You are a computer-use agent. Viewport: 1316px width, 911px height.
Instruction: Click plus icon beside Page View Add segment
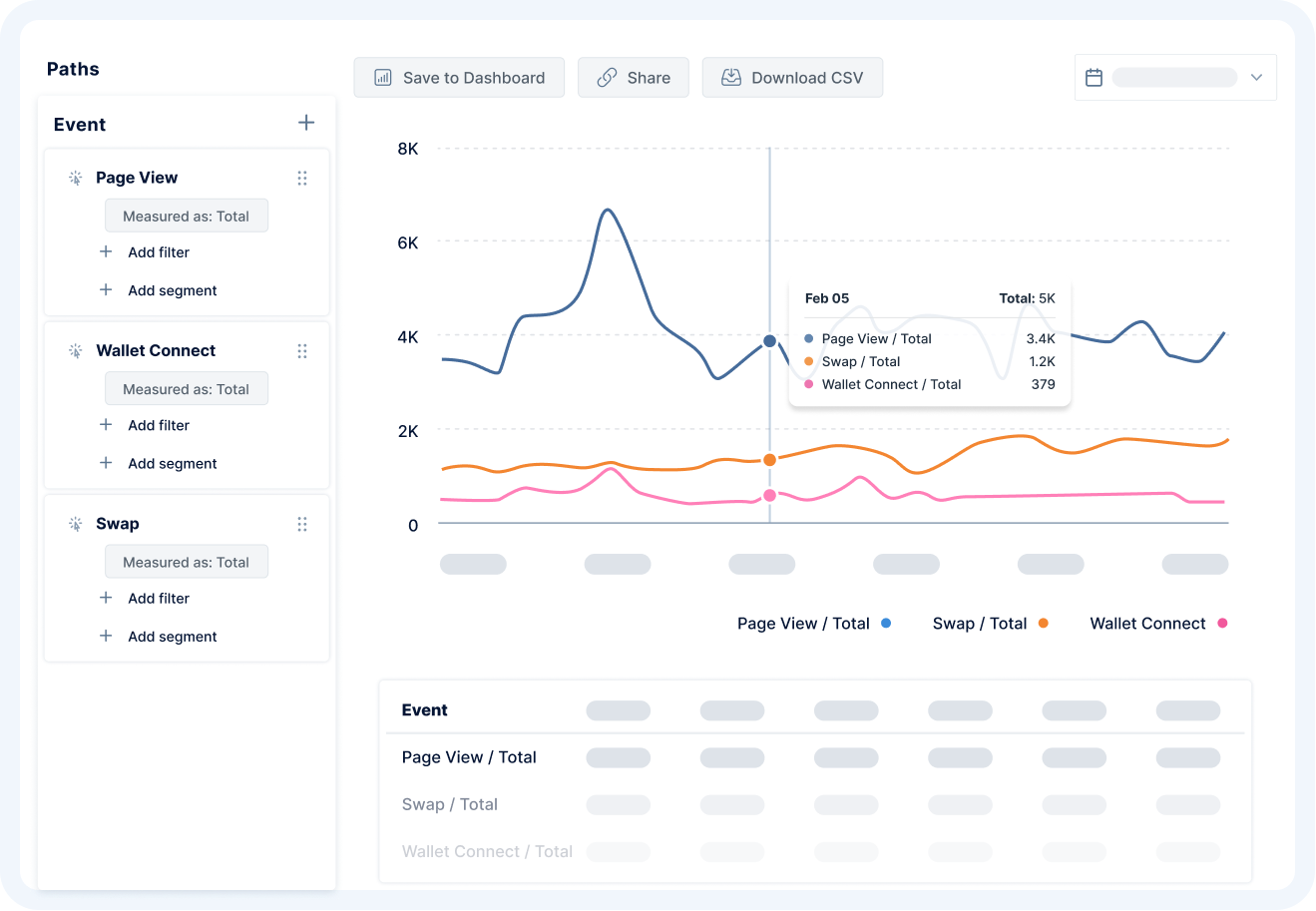point(106,289)
